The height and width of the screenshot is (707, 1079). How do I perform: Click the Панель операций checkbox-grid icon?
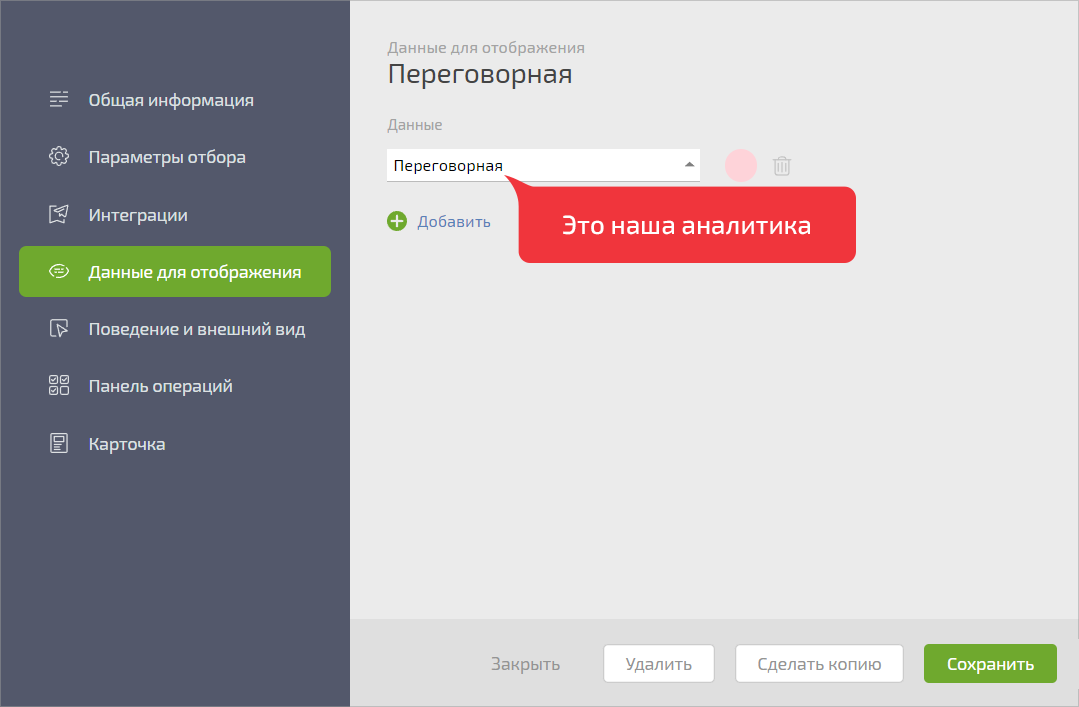(x=58, y=386)
